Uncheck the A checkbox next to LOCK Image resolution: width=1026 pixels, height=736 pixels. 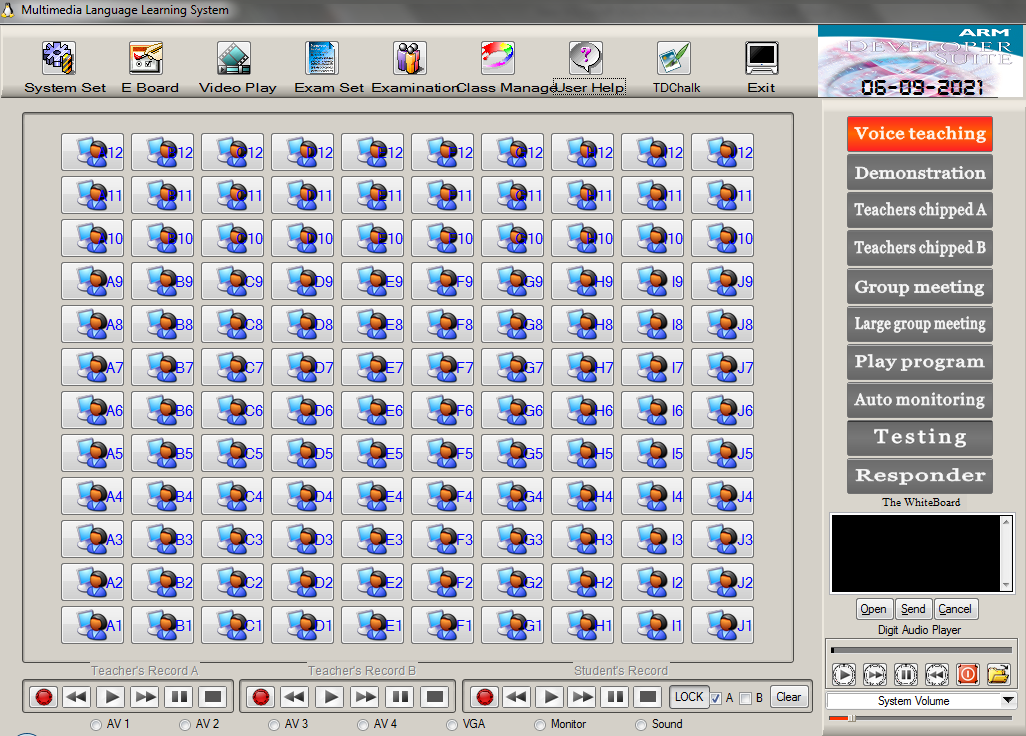pyautogui.click(x=716, y=698)
